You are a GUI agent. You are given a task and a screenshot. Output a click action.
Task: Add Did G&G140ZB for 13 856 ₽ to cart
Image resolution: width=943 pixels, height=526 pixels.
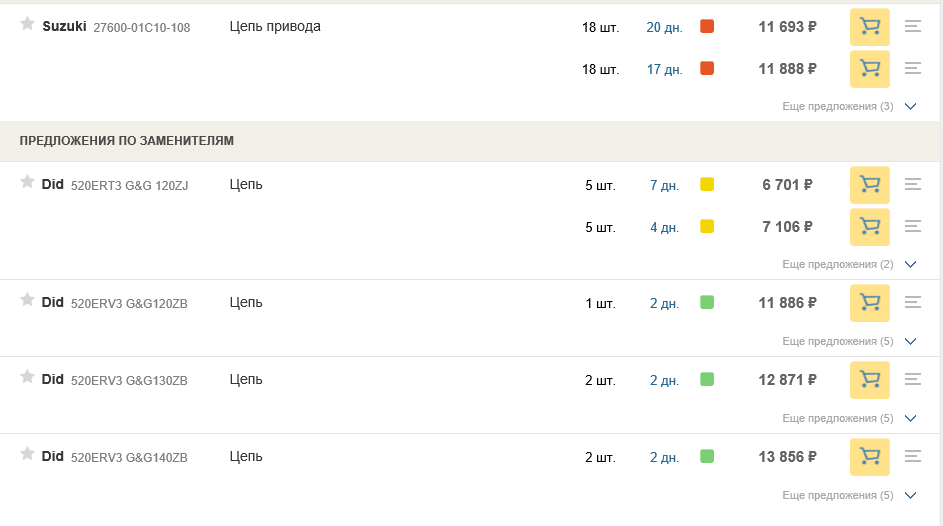click(x=870, y=457)
